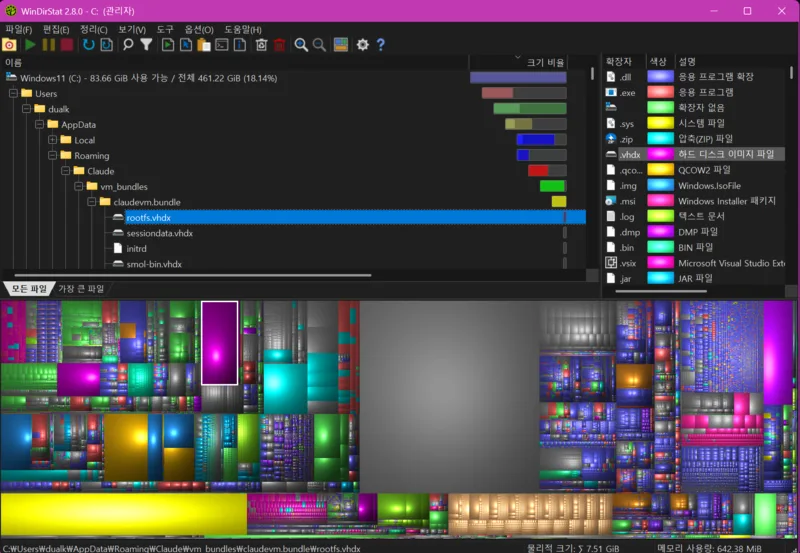This screenshot has width=800, height=553.
Task: Click the .exe red color swatch
Action: (x=660, y=92)
